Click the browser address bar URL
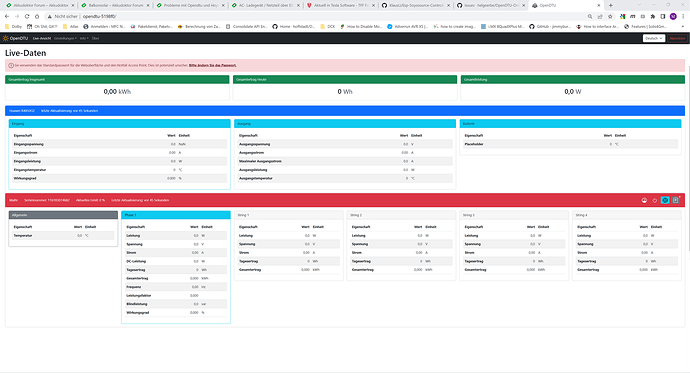 pos(99,16)
